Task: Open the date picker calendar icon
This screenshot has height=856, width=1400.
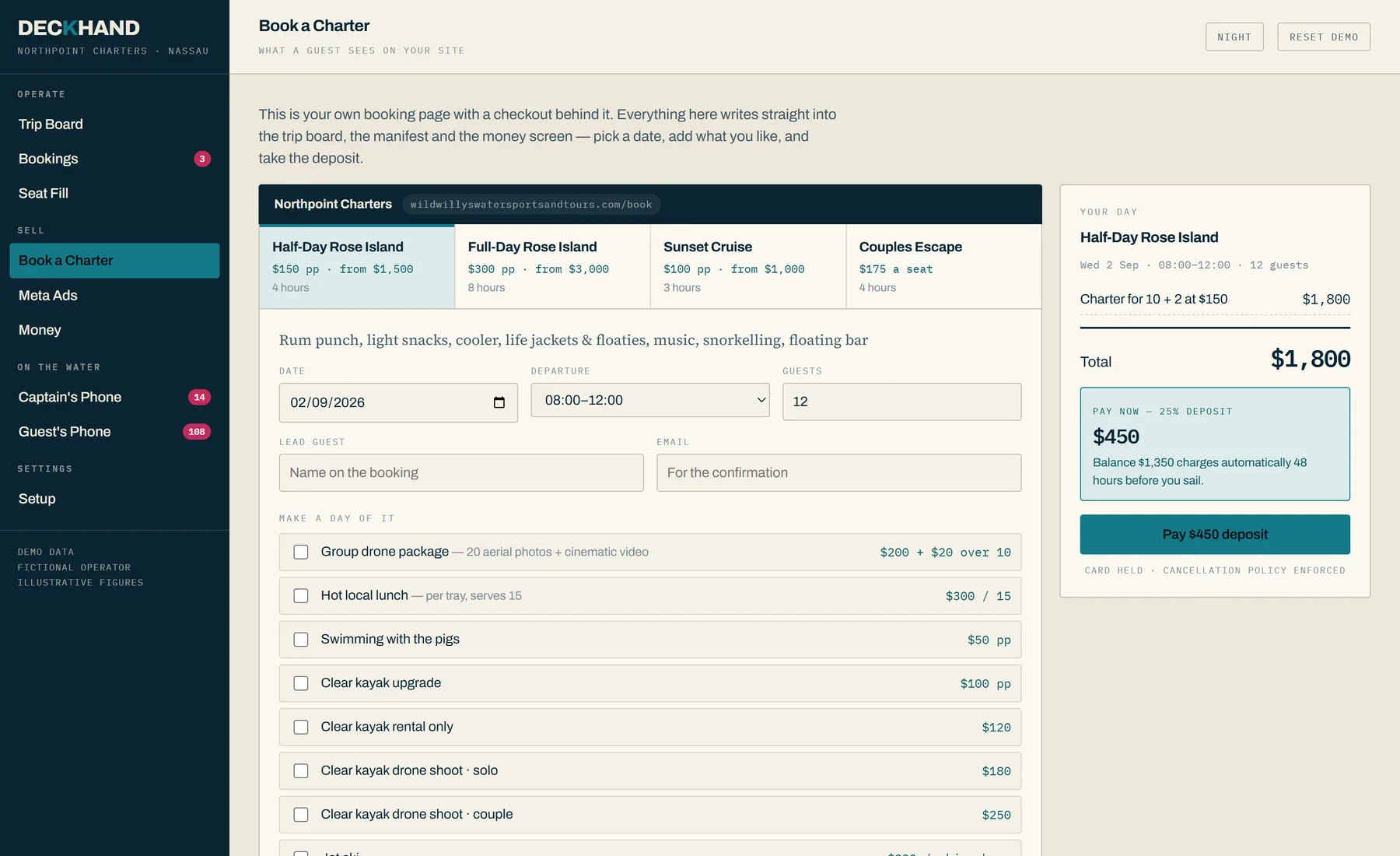Action: click(x=499, y=402)
